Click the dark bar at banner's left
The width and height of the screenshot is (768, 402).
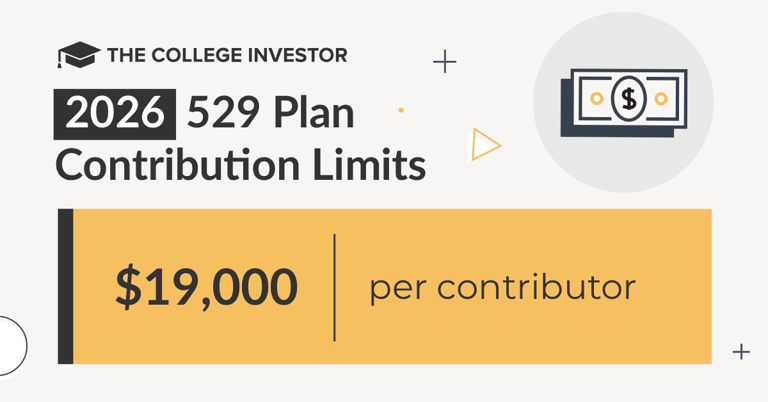pyautogui.click(x=66, y=287)
